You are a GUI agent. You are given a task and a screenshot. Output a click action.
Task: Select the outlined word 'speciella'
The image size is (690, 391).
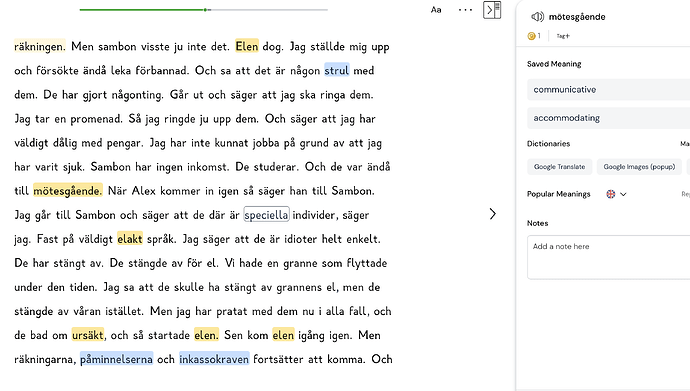[267, 215]
